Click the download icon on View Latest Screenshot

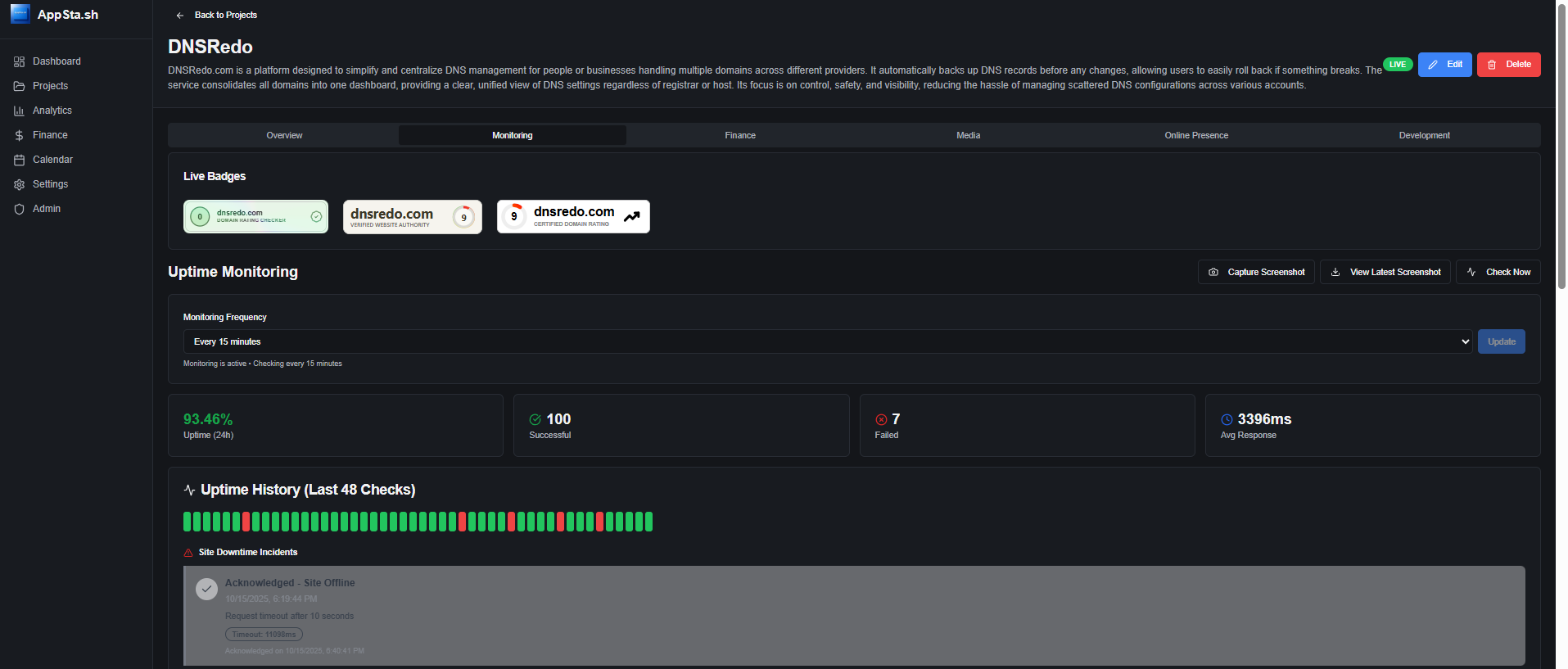pos(1335,272)
